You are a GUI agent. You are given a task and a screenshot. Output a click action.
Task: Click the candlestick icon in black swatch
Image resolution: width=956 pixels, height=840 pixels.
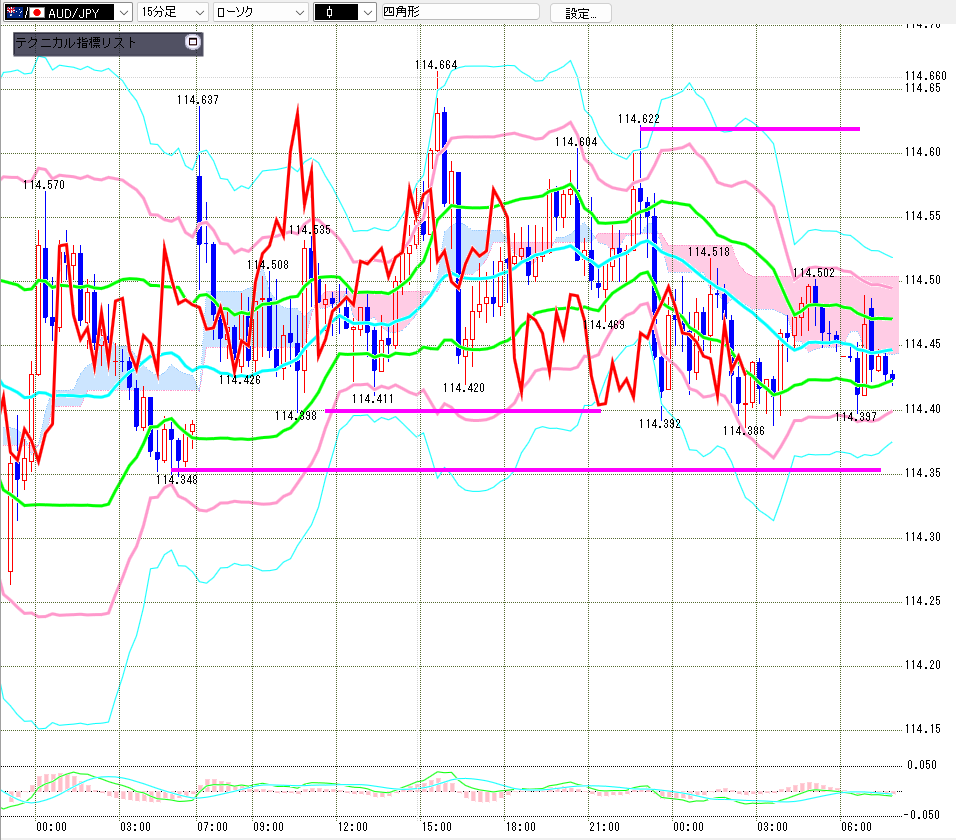(x=330, y=12)
